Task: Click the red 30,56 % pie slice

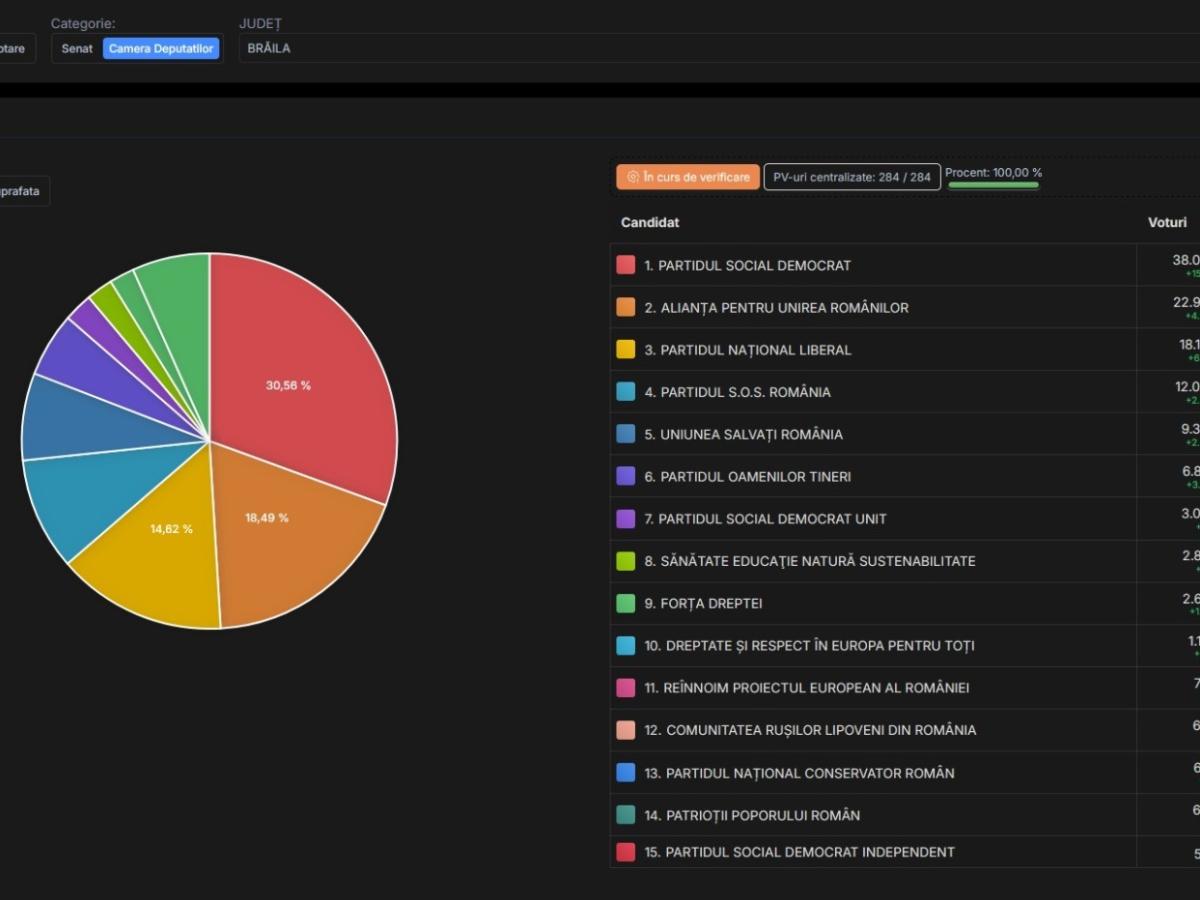Action: pos(300,370)
